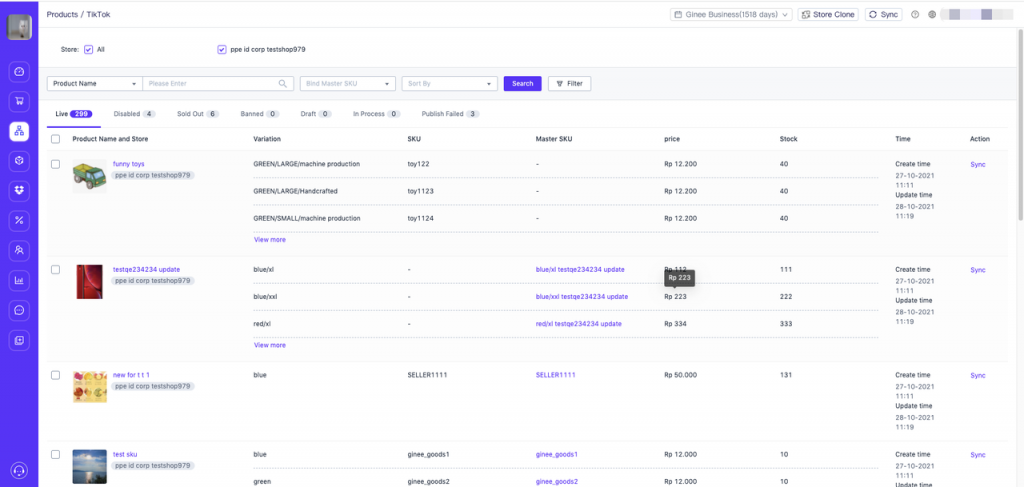The height and width of the screenshot is (487, 1024).
Task: Open the ginee_goods1 master SKU link
Action: [x=557, y=454]
